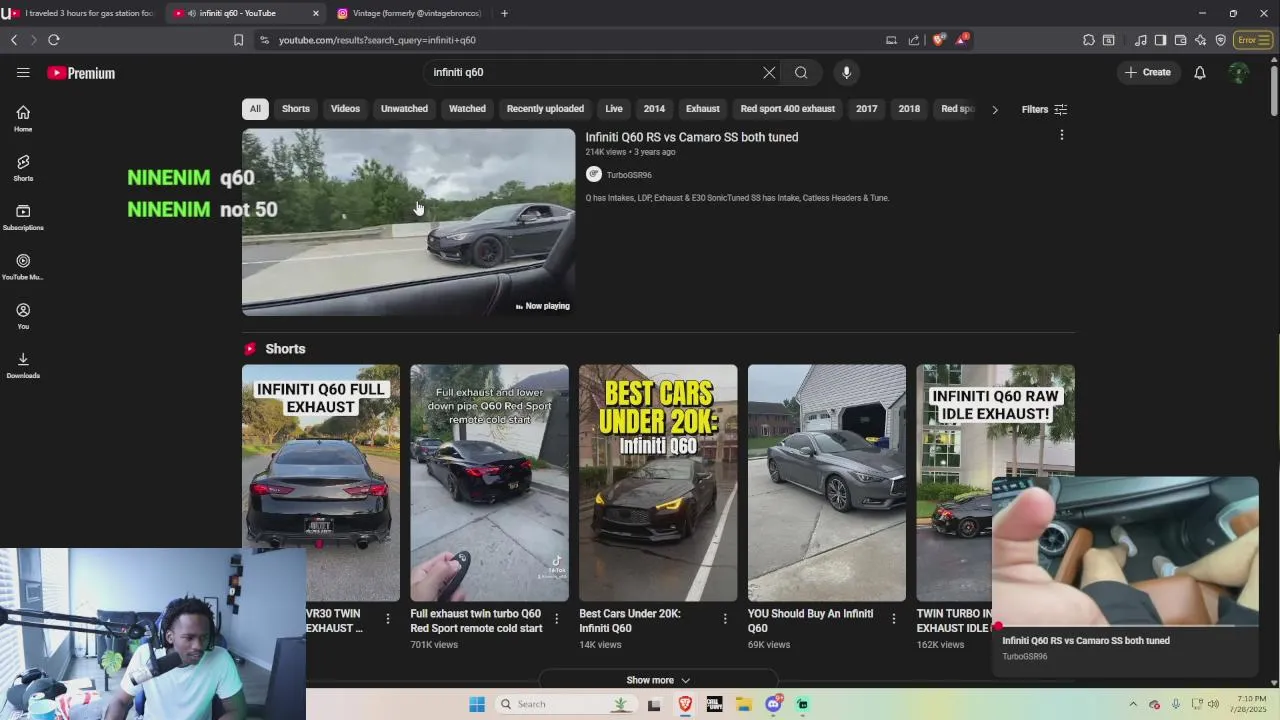Click the Create button

(x=1148, y=72)
